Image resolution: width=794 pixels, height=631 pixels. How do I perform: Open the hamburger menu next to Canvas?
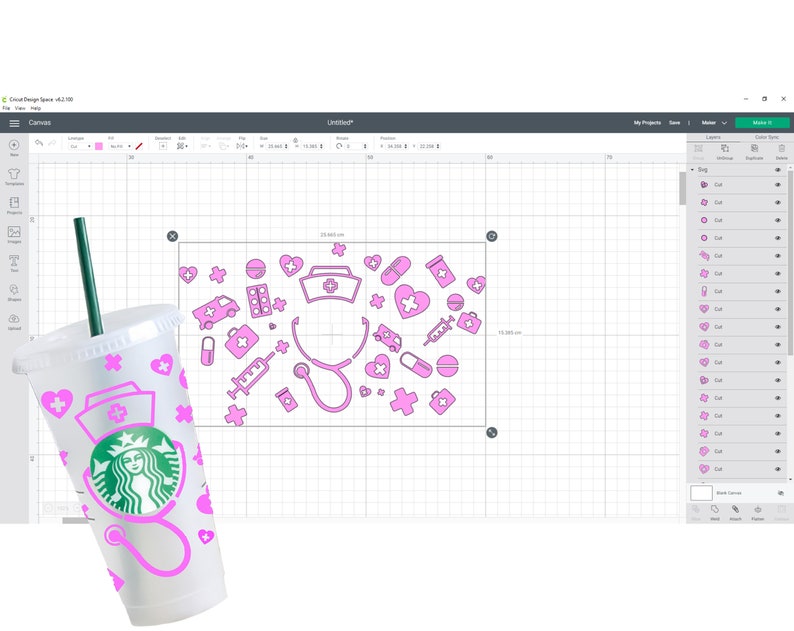tap(14, 123)
